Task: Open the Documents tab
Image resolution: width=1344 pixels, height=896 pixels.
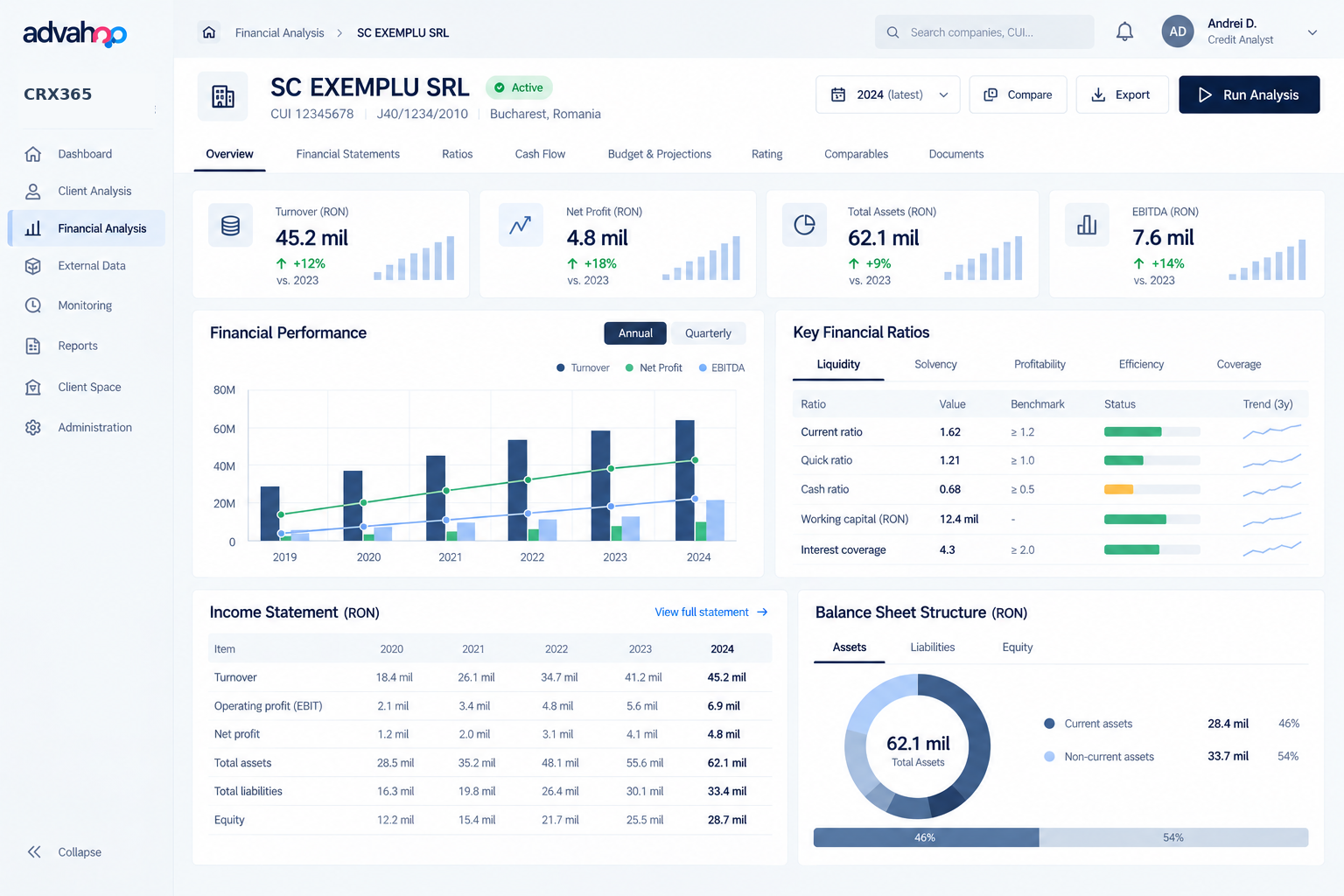Action: pos(956,154)
